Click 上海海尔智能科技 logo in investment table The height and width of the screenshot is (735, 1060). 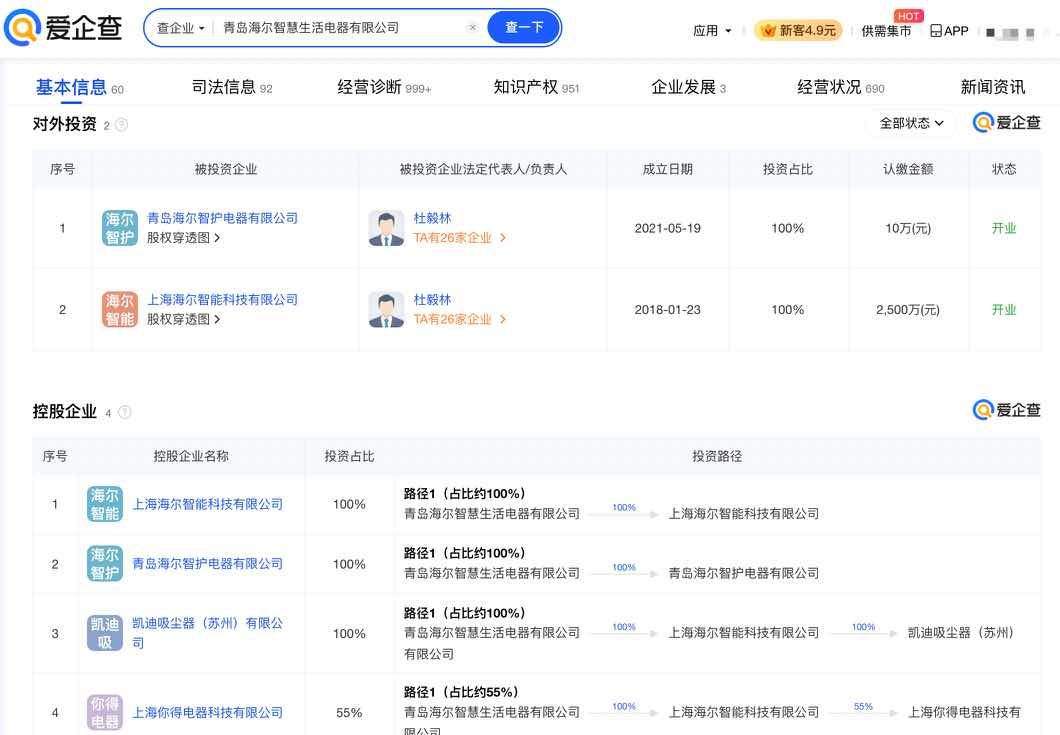point(120,309)
